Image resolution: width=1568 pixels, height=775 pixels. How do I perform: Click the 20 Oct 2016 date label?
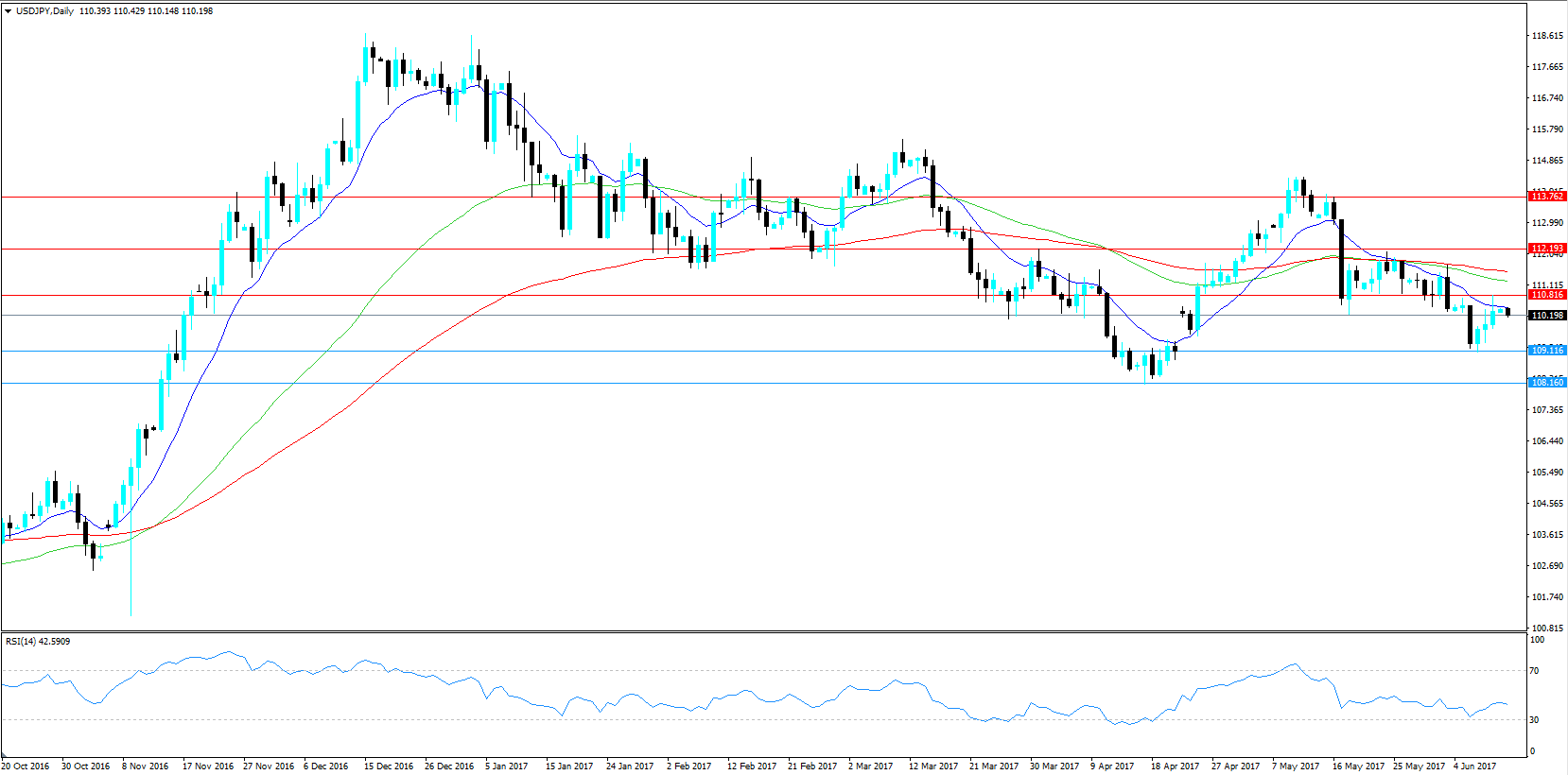[26, 766]
